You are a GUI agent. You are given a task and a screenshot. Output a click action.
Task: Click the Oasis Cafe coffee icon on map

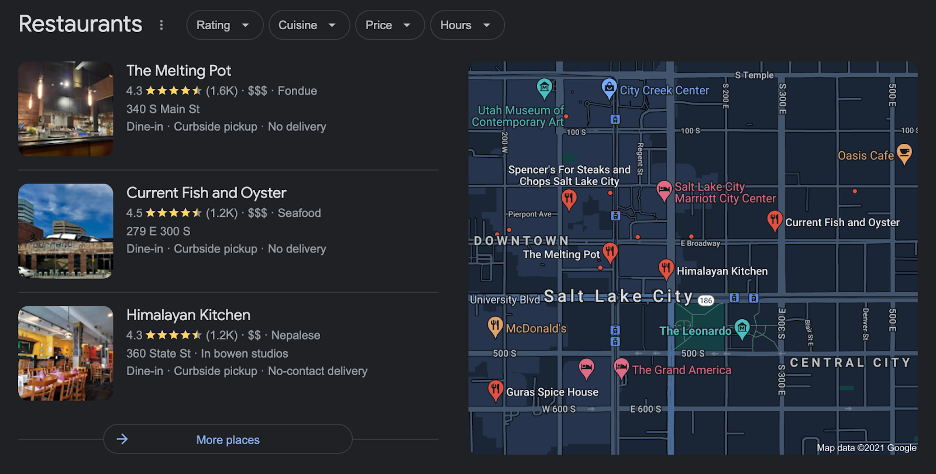[x=904, y=154]
